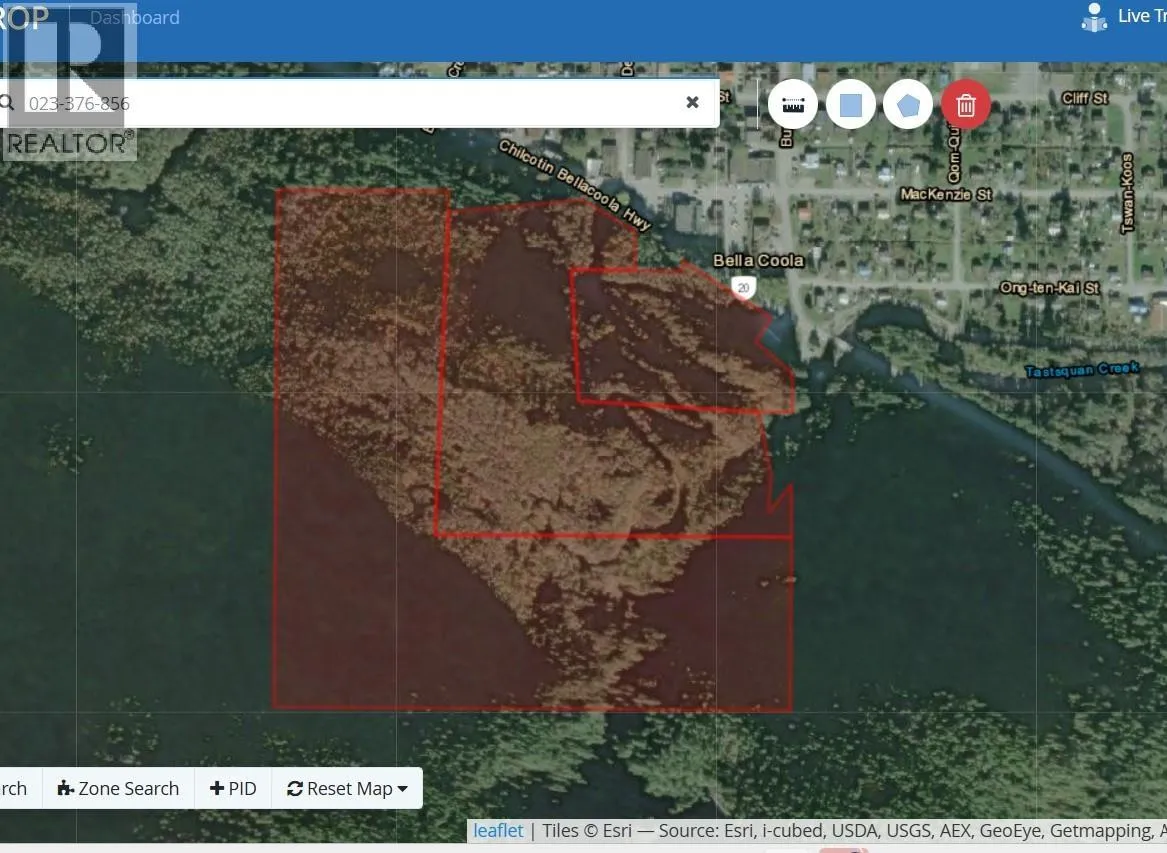This screenshot has height=853, width=1167.
Task: Choose the draw polygon tool
Action: [908, 105]
